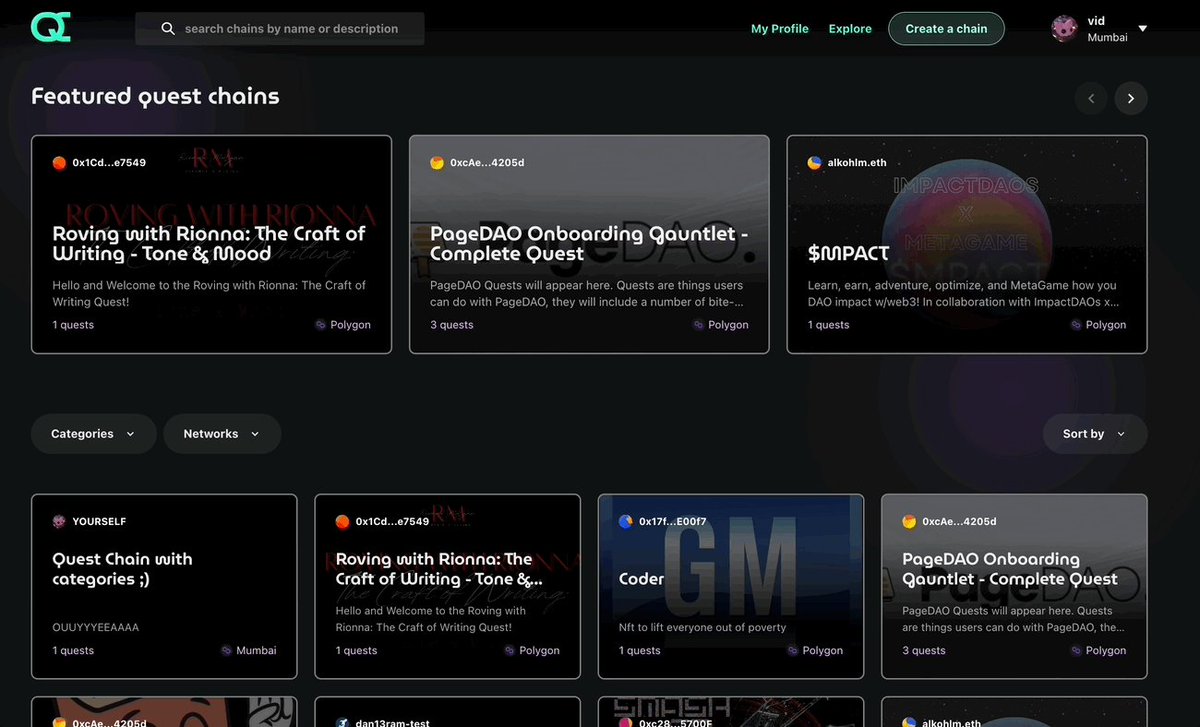The height and width of the screenshot is (727, 1200).
Task: Click "3 quests" on grid PageDAO card
Action: 924,650
